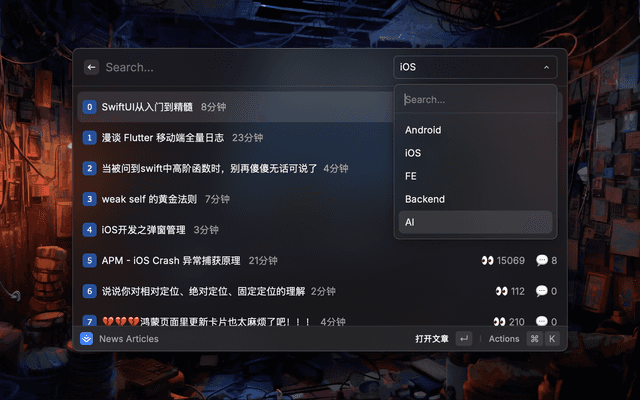The width and height of the screenshot is (640, 400).
Task: Click the Return key icon in footer
Action: [x=464, y=339]
